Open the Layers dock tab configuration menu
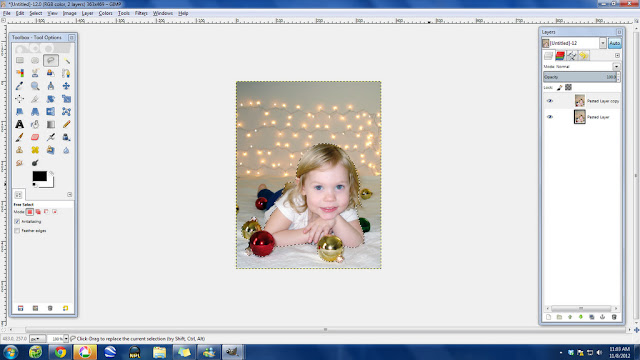 (x=617, y=56)
